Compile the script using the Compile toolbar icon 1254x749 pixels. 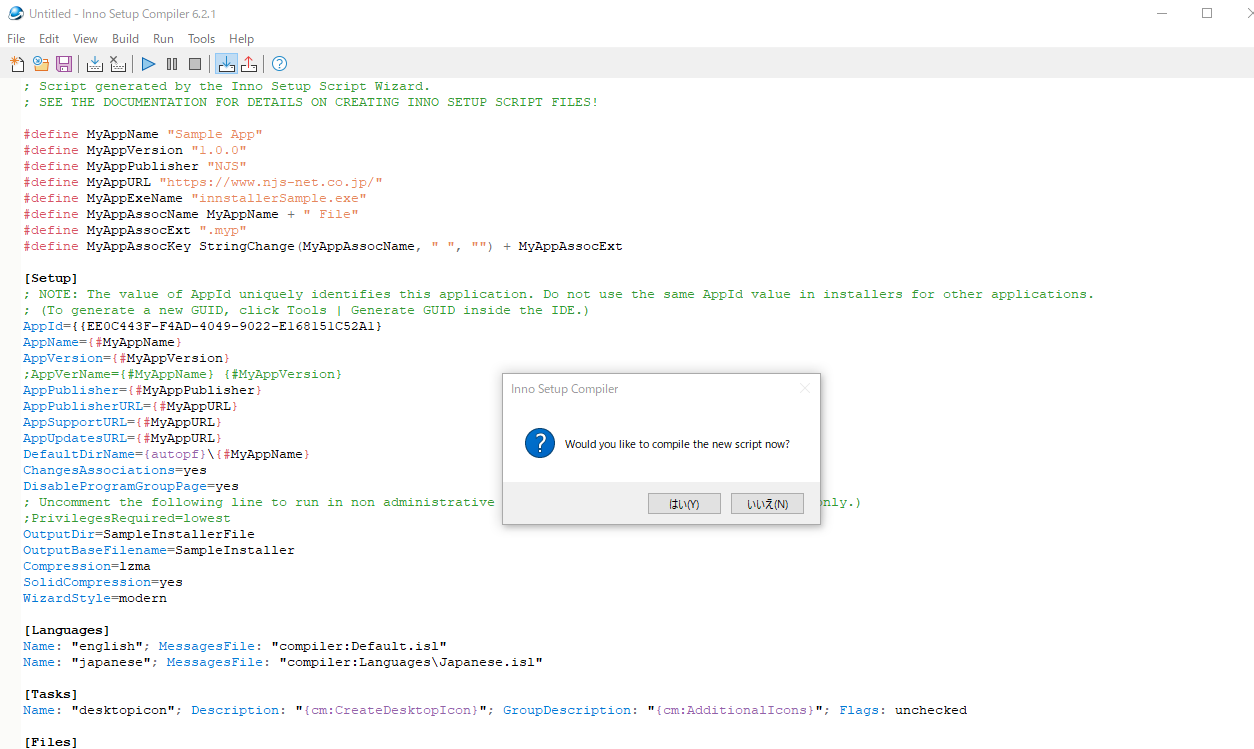(95, 64)
